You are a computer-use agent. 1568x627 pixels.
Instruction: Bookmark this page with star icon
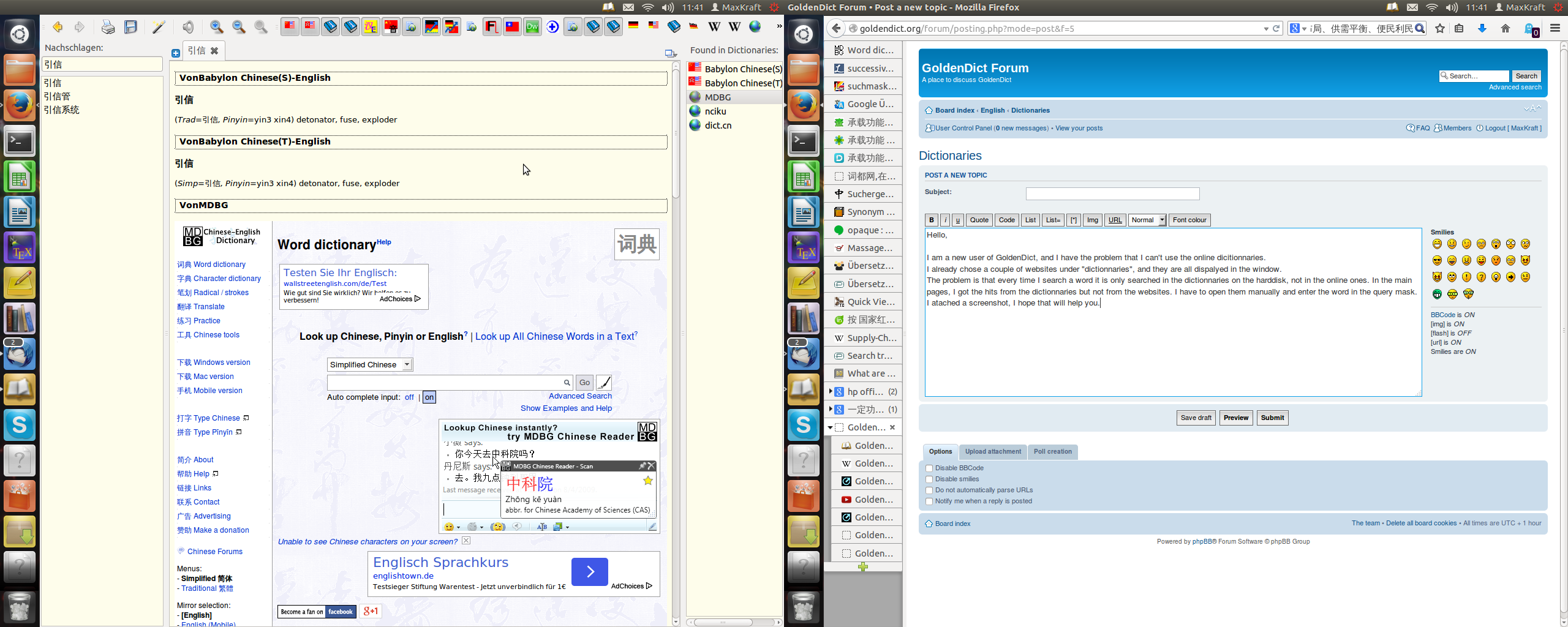(x=1440, y=28)
